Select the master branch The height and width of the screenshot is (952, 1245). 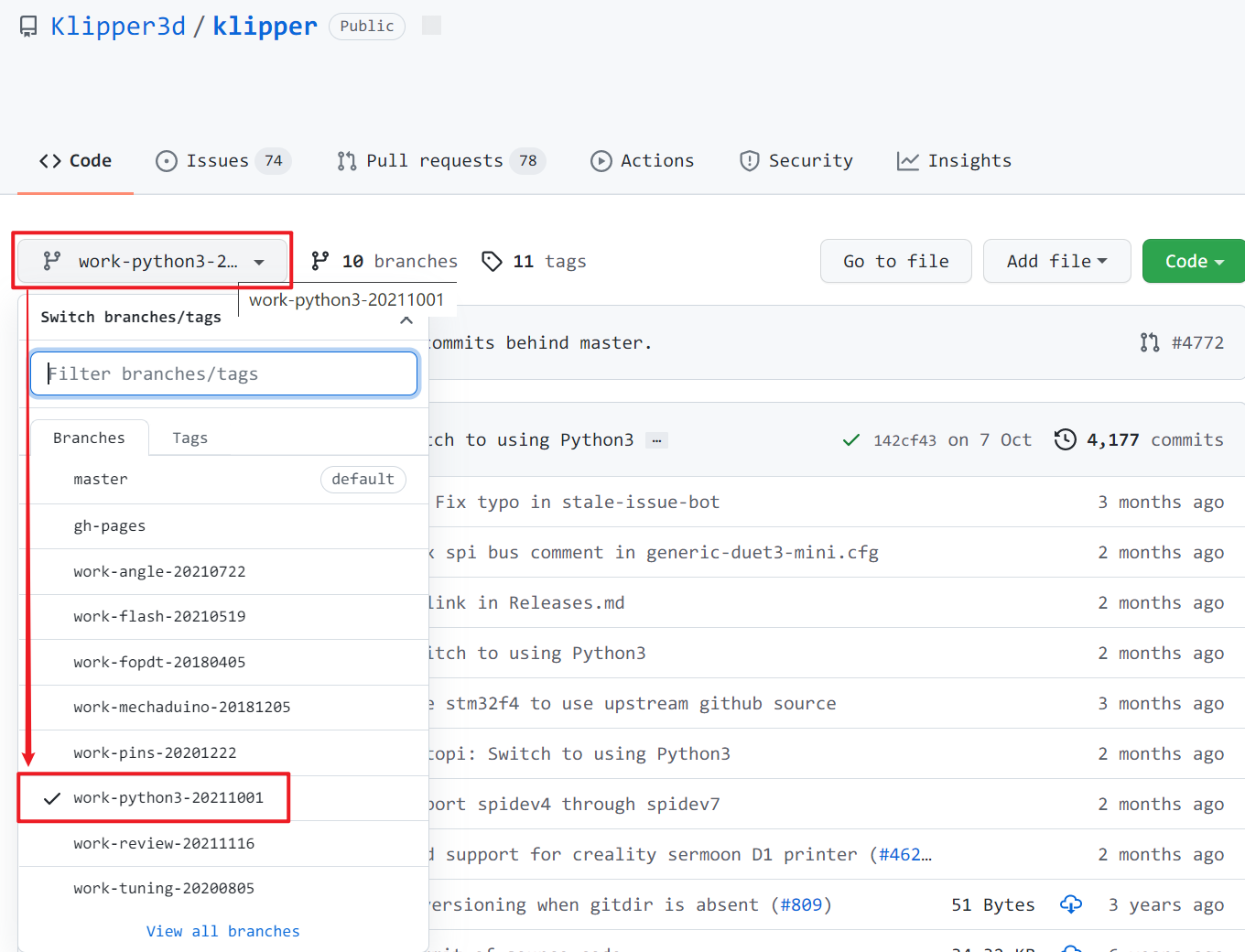pyautogui.click(x=223, y=480)
